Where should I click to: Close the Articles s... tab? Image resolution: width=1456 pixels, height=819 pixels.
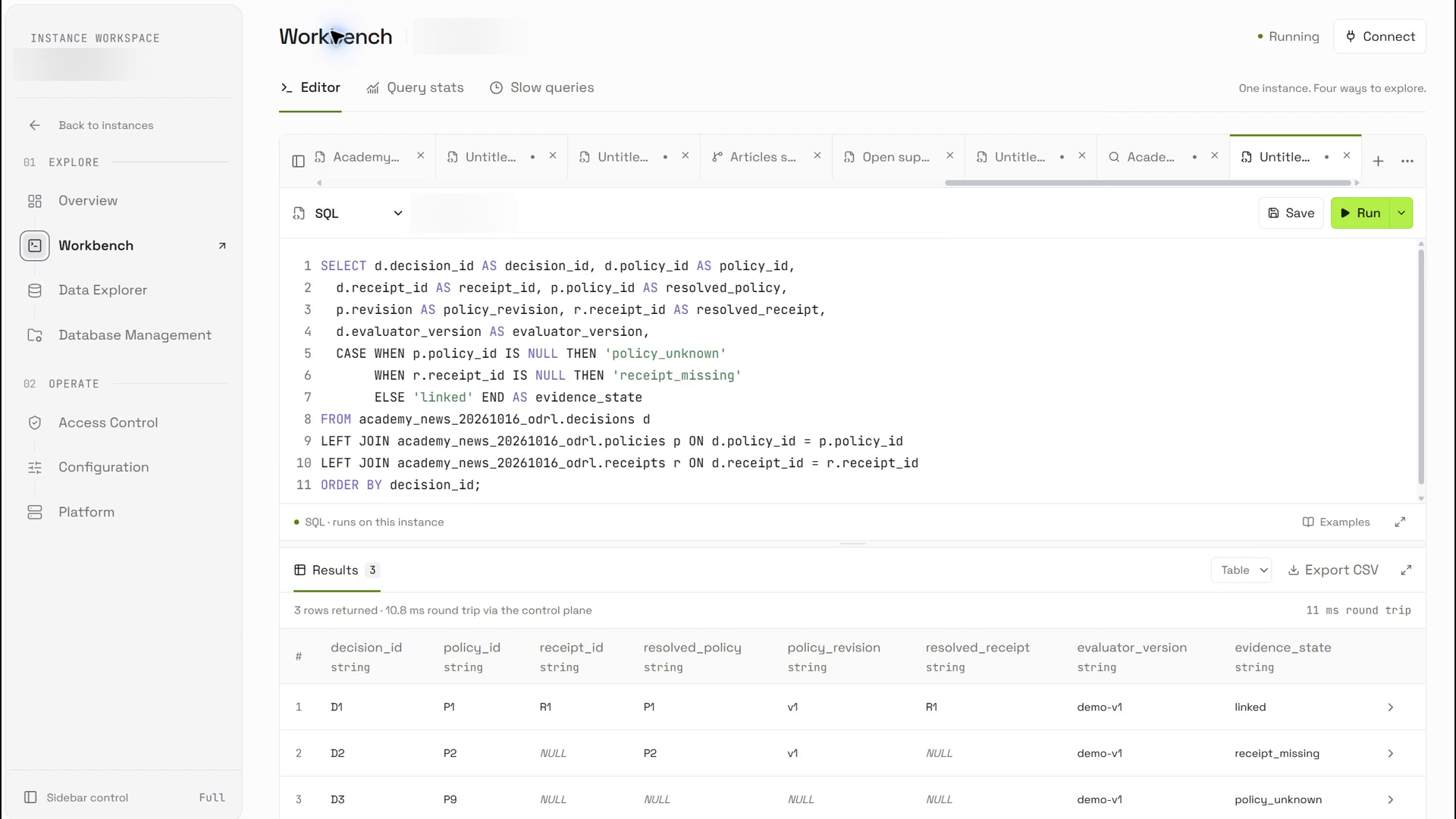click(x=817, y=155)
